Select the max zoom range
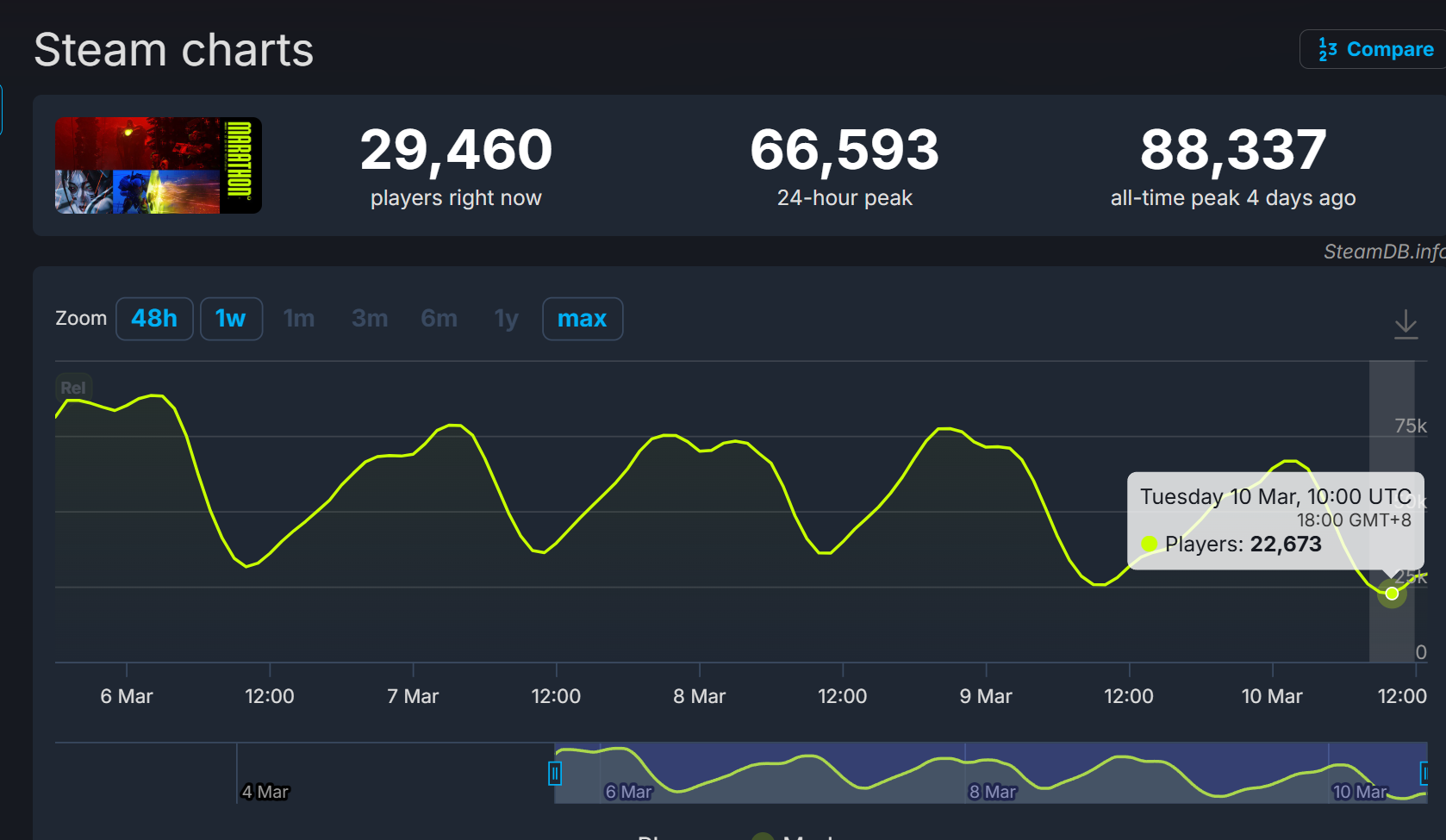This screenshot has width=1446, height=840. (x=583, y=319)
